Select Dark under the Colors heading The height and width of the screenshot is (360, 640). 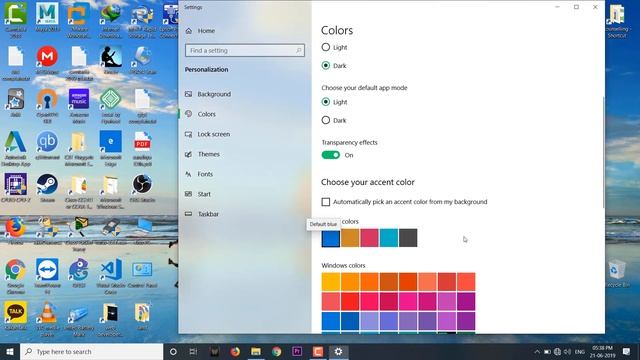pyautogui.click(x=334, y=65)
